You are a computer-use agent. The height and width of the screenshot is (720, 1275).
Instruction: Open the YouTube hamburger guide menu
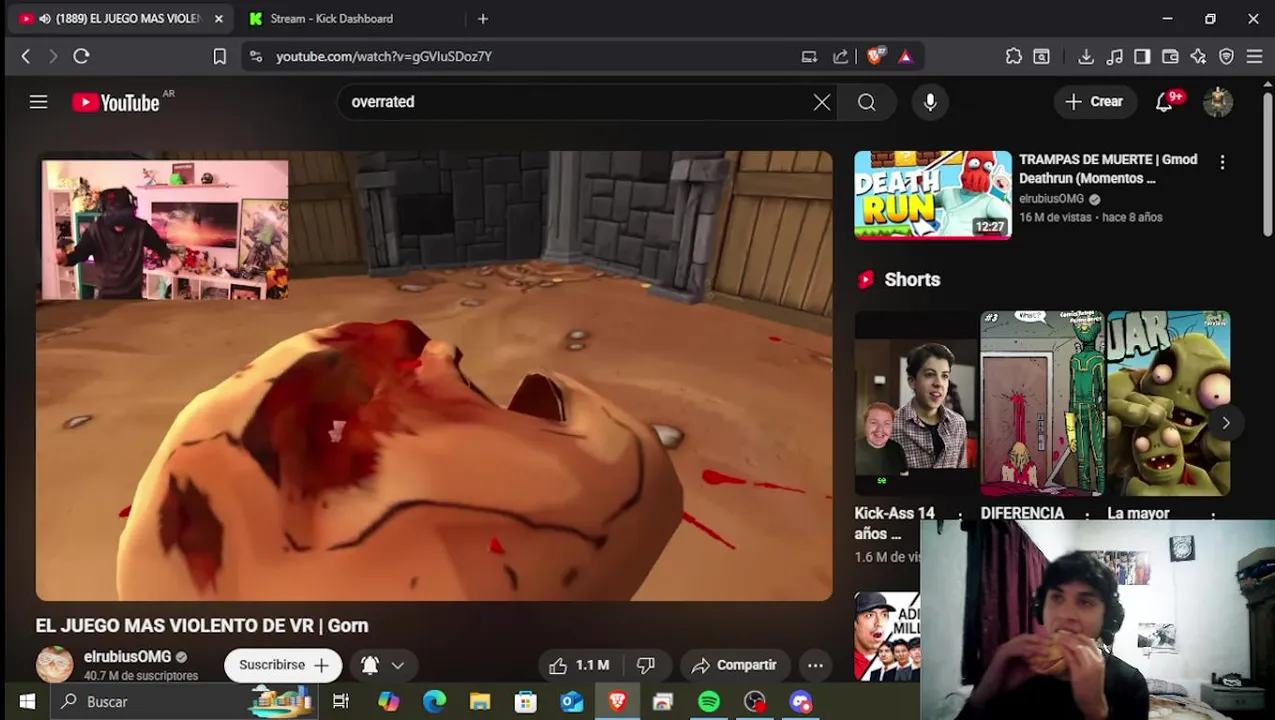point(38,101)
